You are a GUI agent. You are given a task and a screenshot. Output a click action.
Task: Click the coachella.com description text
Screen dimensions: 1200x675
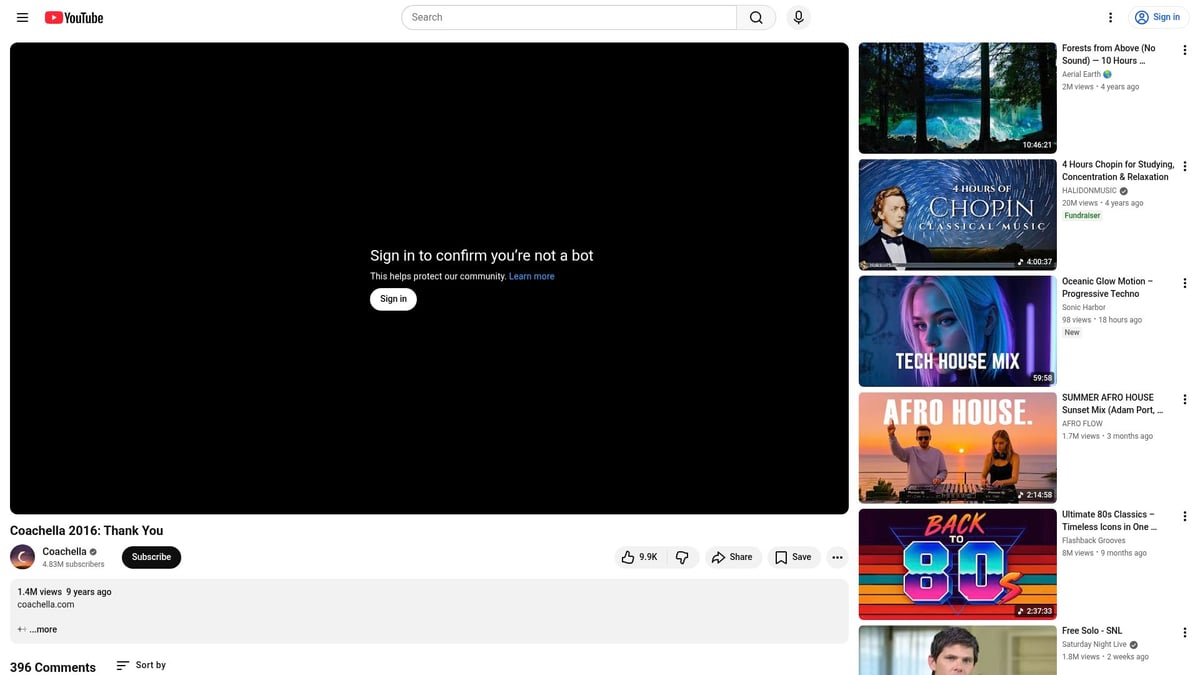tap(46, 604)
